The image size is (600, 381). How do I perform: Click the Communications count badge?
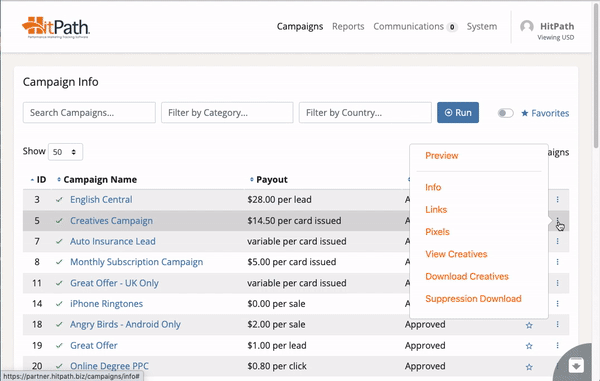(452, 27)
